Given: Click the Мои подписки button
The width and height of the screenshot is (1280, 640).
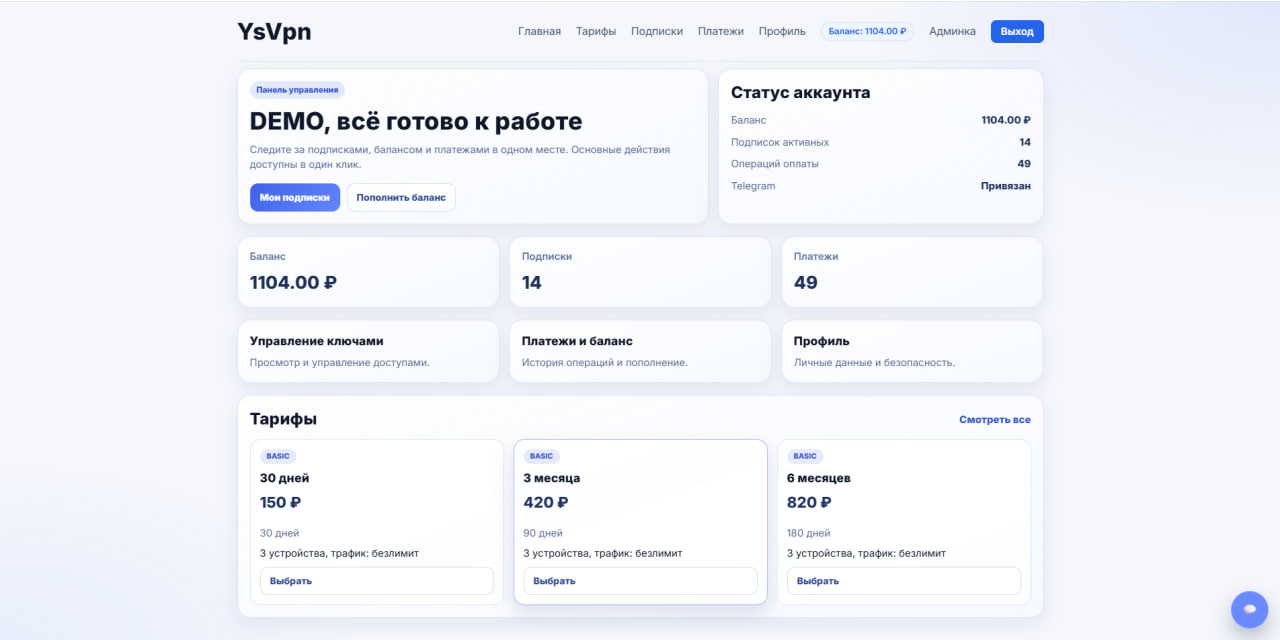Looking at the screenshot, I should pos(294,197).
